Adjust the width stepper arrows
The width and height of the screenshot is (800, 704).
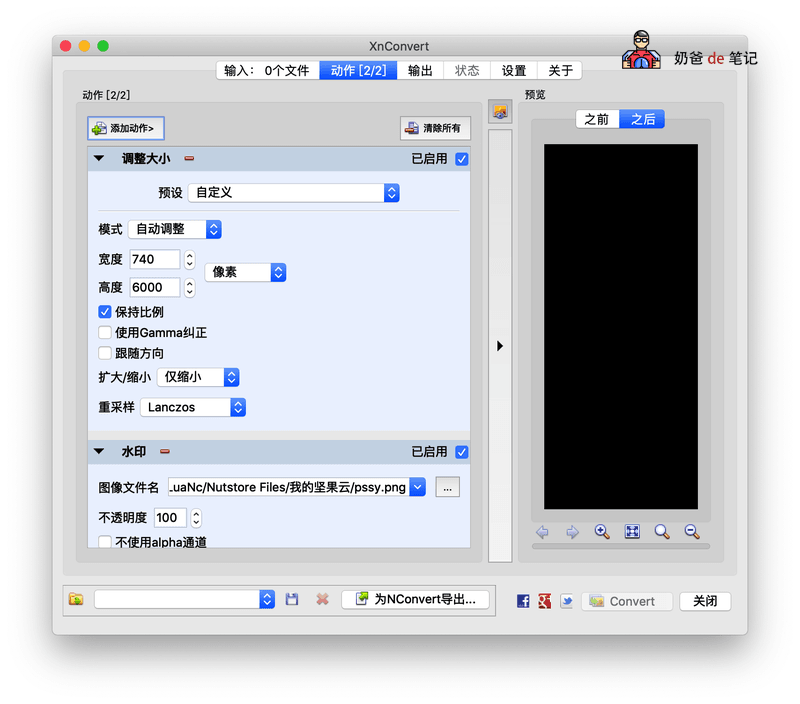point(190,260)
